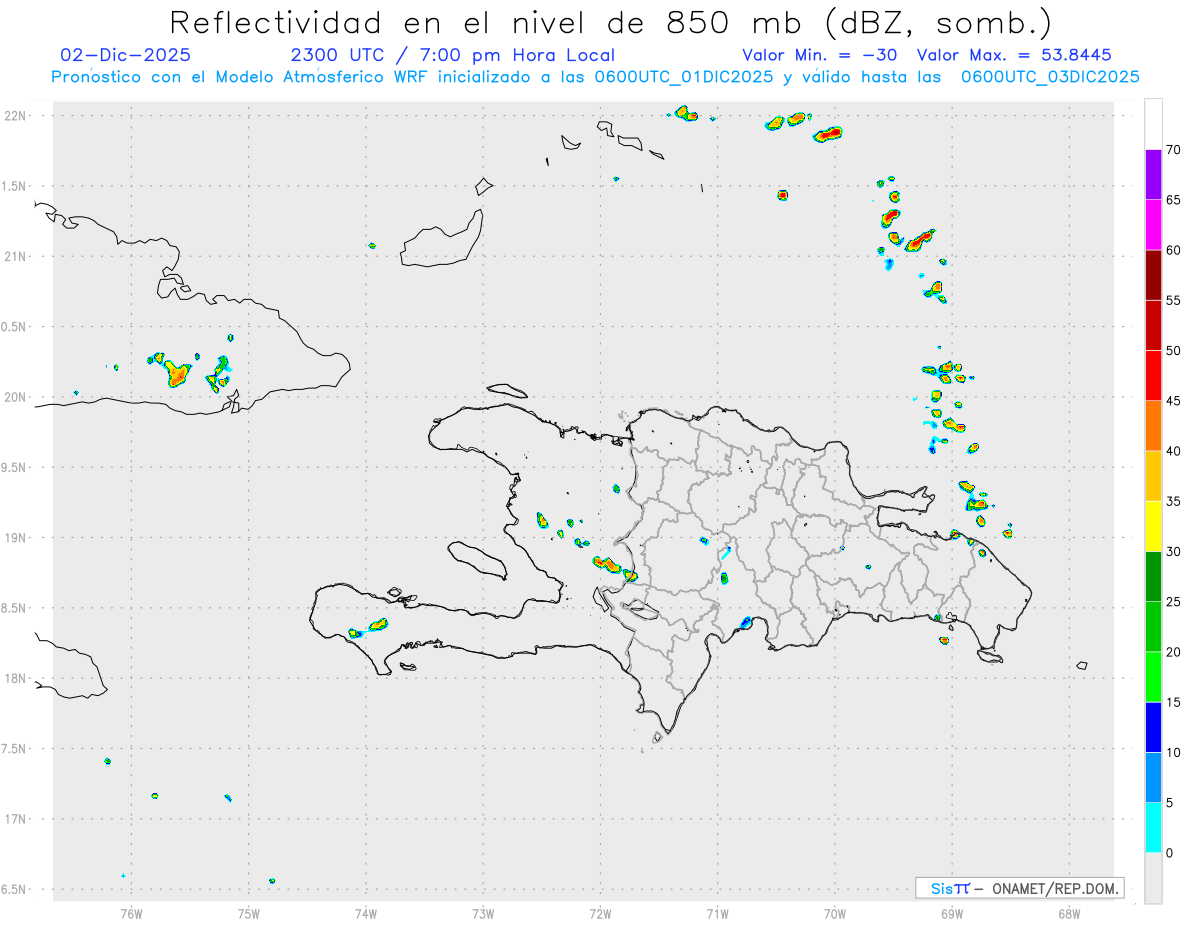
Task: Select the date text "02-Dic-2025"
Action: [125, 56]
